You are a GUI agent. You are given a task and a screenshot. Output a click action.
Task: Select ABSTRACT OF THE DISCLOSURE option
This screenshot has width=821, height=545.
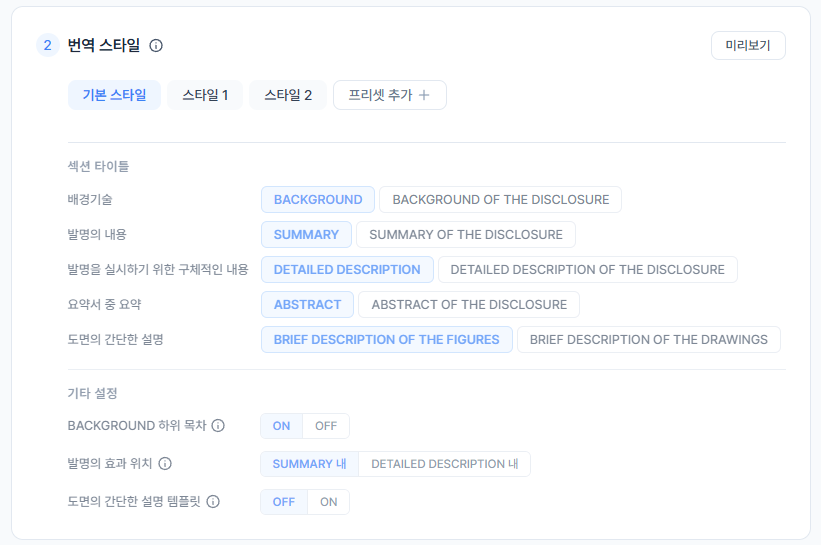(468, 304)
